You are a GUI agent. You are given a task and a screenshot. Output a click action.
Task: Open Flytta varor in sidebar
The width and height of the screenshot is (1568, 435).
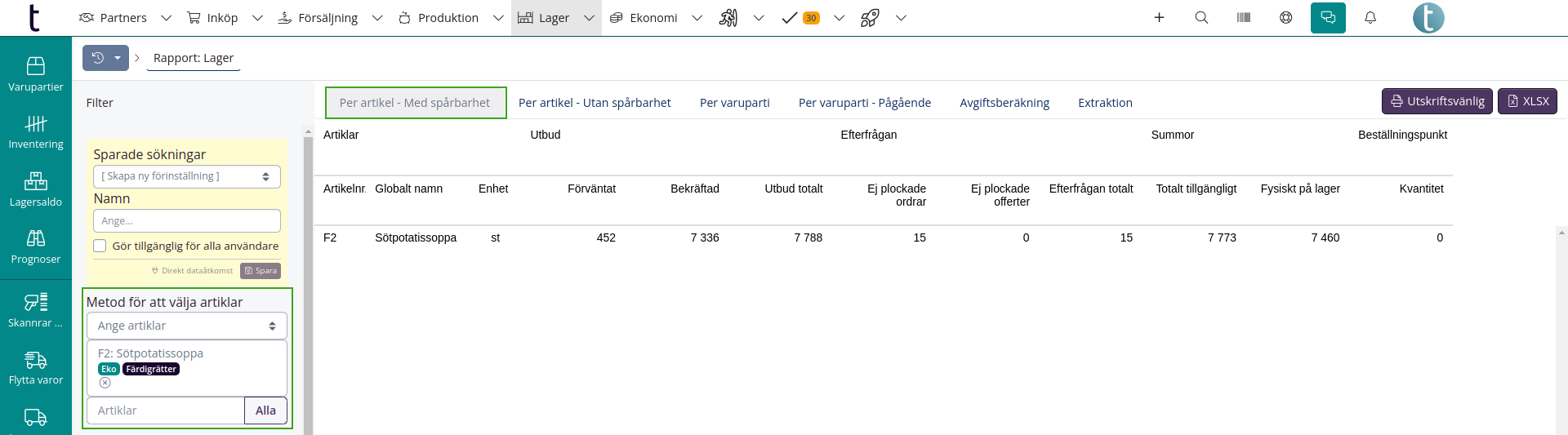[x=36, y=368]
